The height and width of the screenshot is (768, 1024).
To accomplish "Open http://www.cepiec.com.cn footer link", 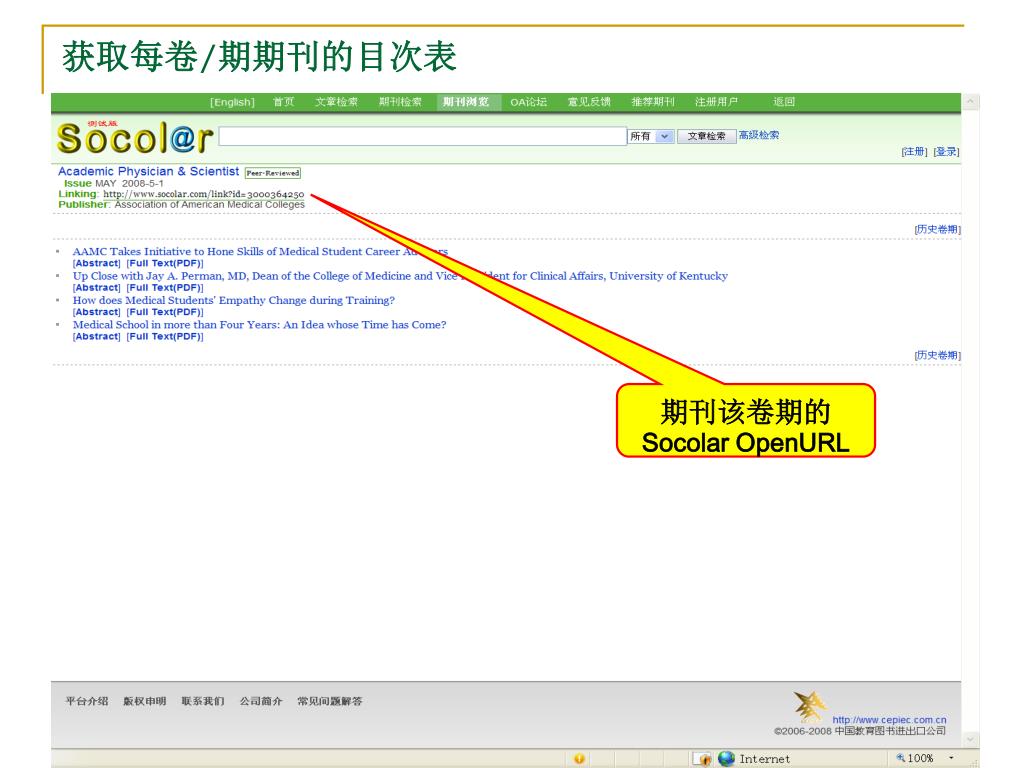I will click(x=889, y=720).
